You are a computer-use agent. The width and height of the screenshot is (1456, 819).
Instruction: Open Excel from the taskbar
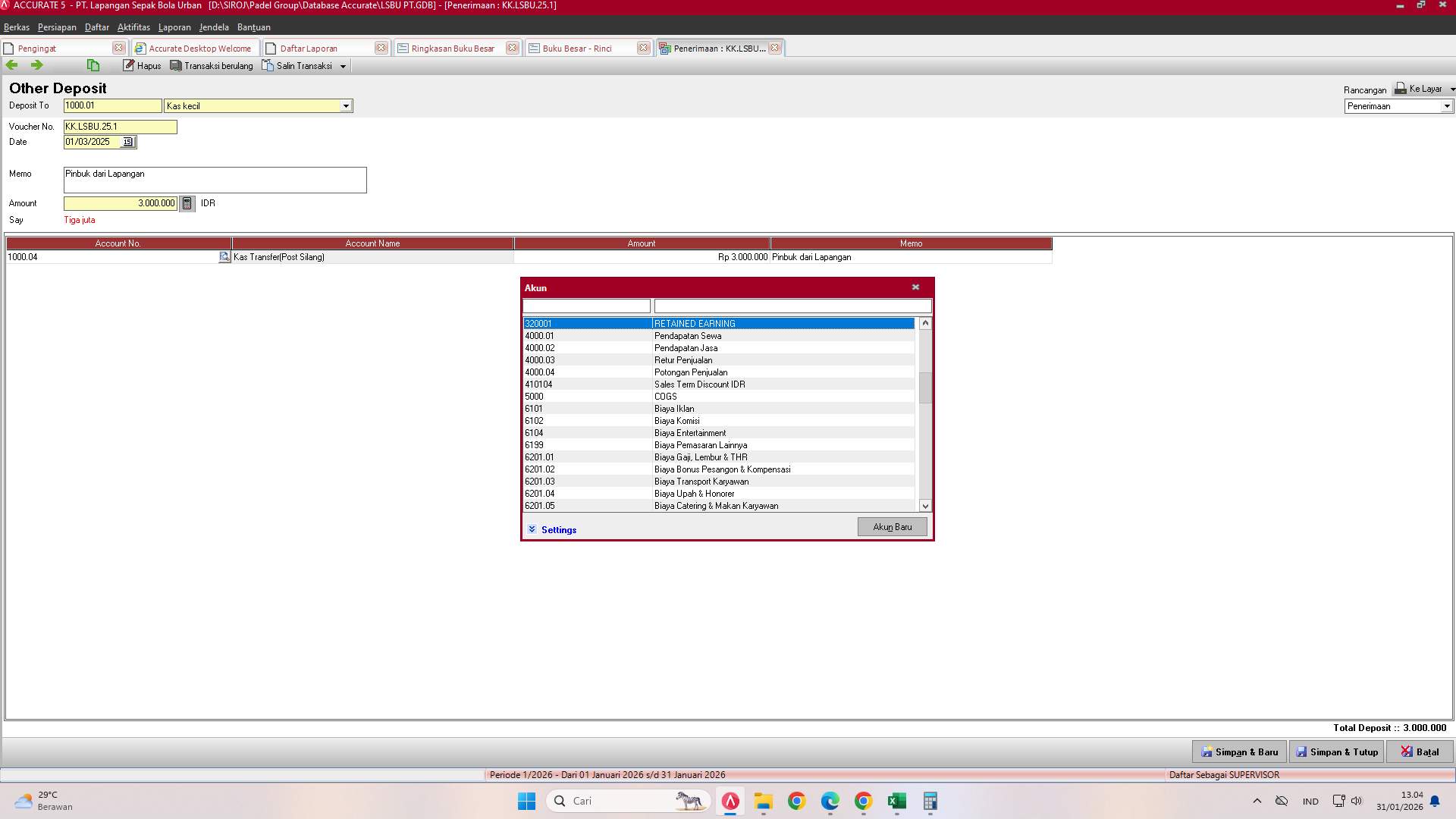coord(896,801)
